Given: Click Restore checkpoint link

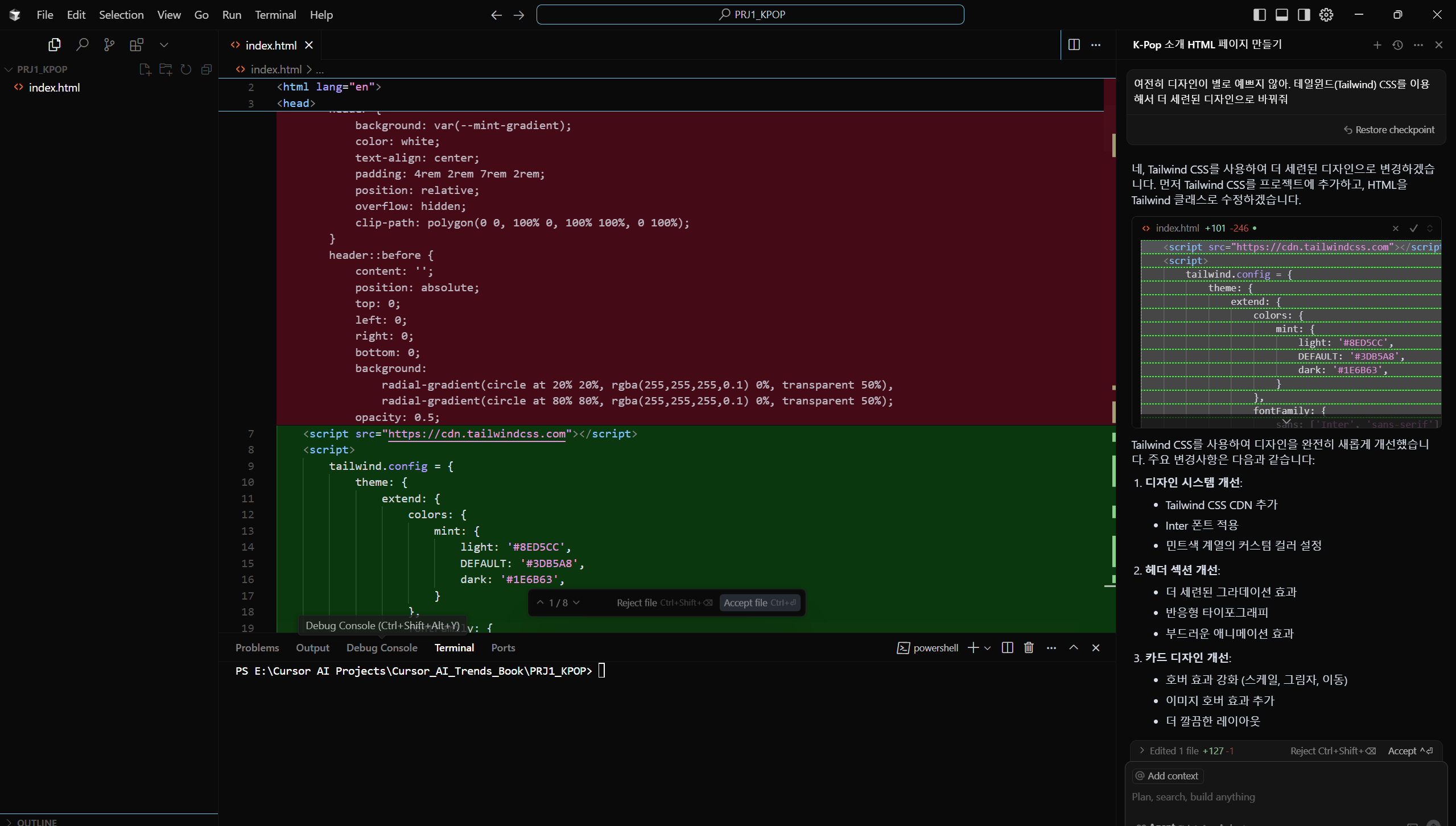Looking at the screenshot, I should coord(1389,130).
